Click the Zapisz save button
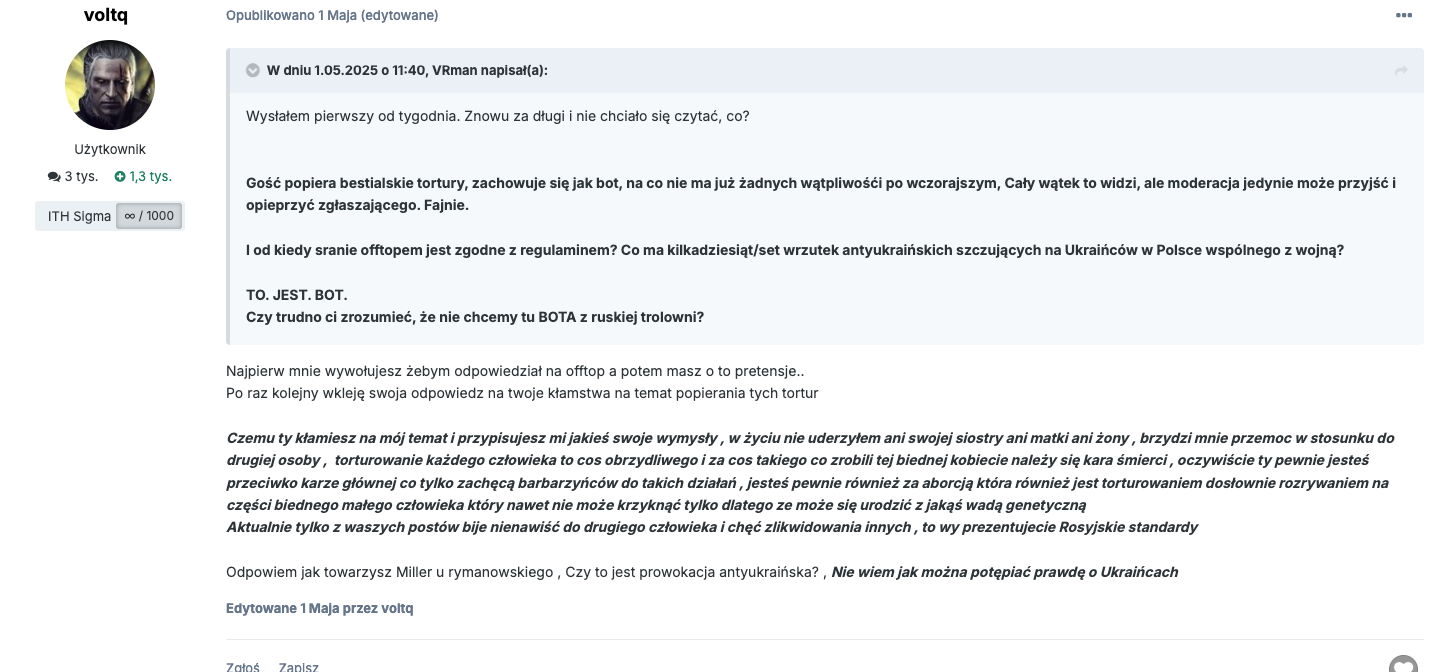1436x672 pixels. tap(298, 667)
